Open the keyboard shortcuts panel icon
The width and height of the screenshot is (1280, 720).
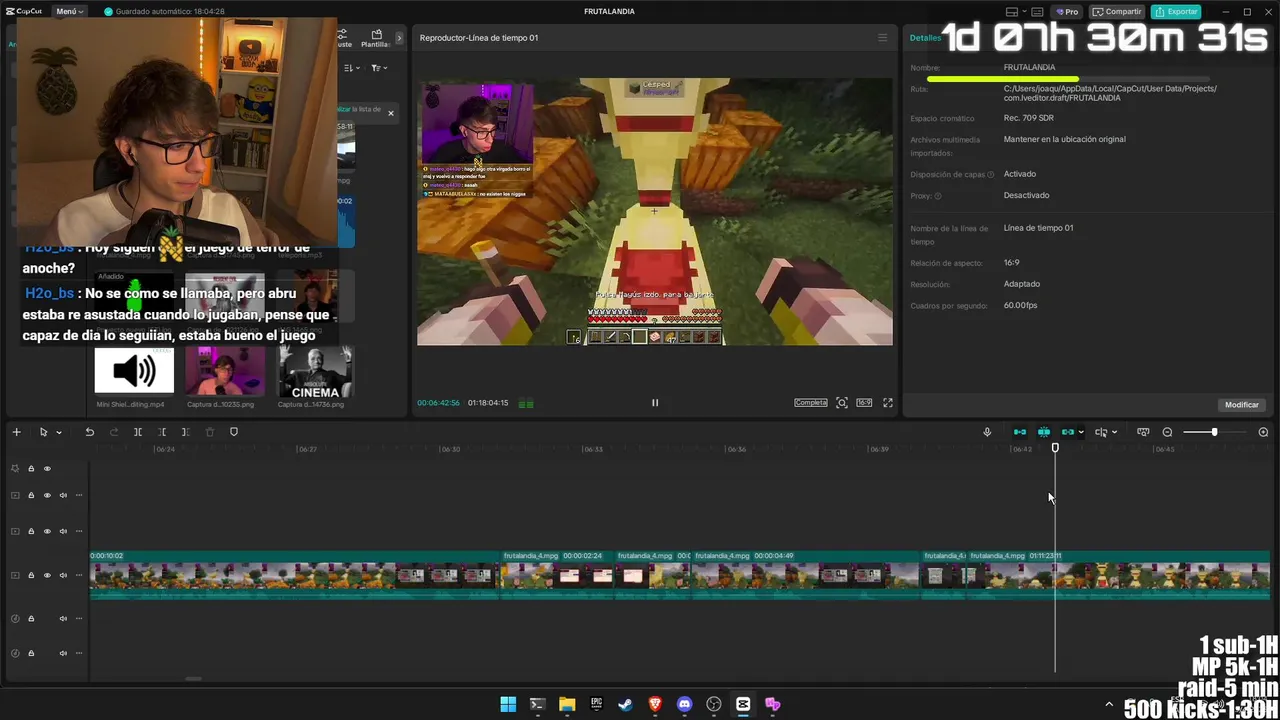pyautogui.click(x=1038, y=12)
